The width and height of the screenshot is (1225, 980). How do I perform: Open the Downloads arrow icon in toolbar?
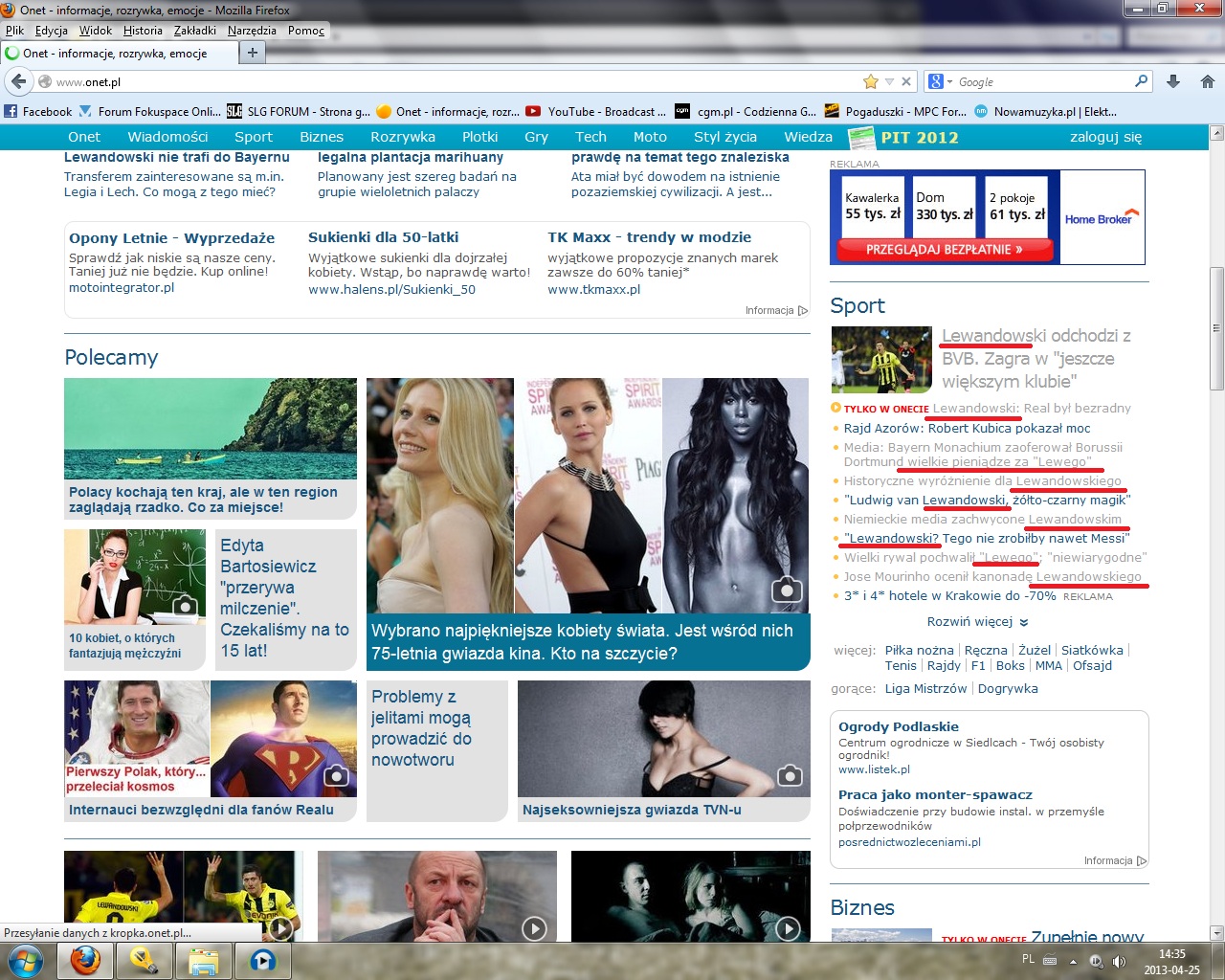(1173, 81)
